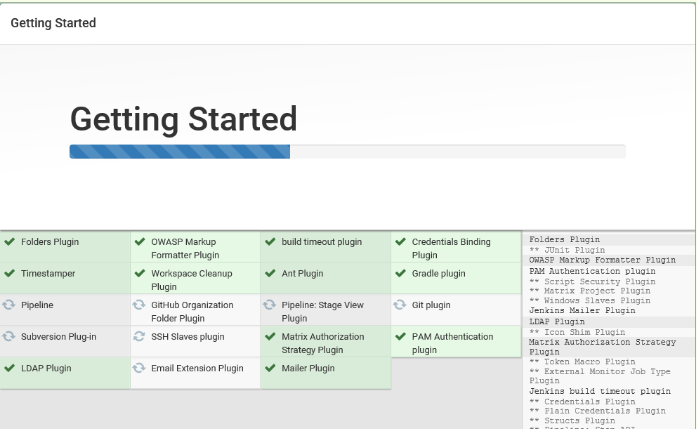This screenshot has height=429, width=697.
Task: Click PAM Authentication plugin in the log
Action: (x=592, y=271)
